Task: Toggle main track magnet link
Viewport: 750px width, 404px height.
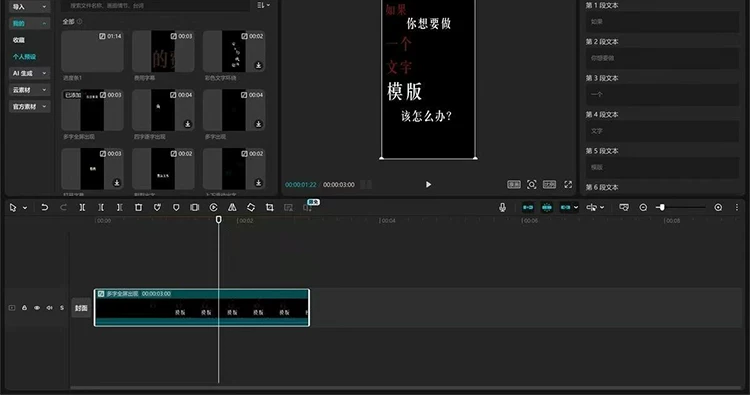Action: (x=528, y=207)
